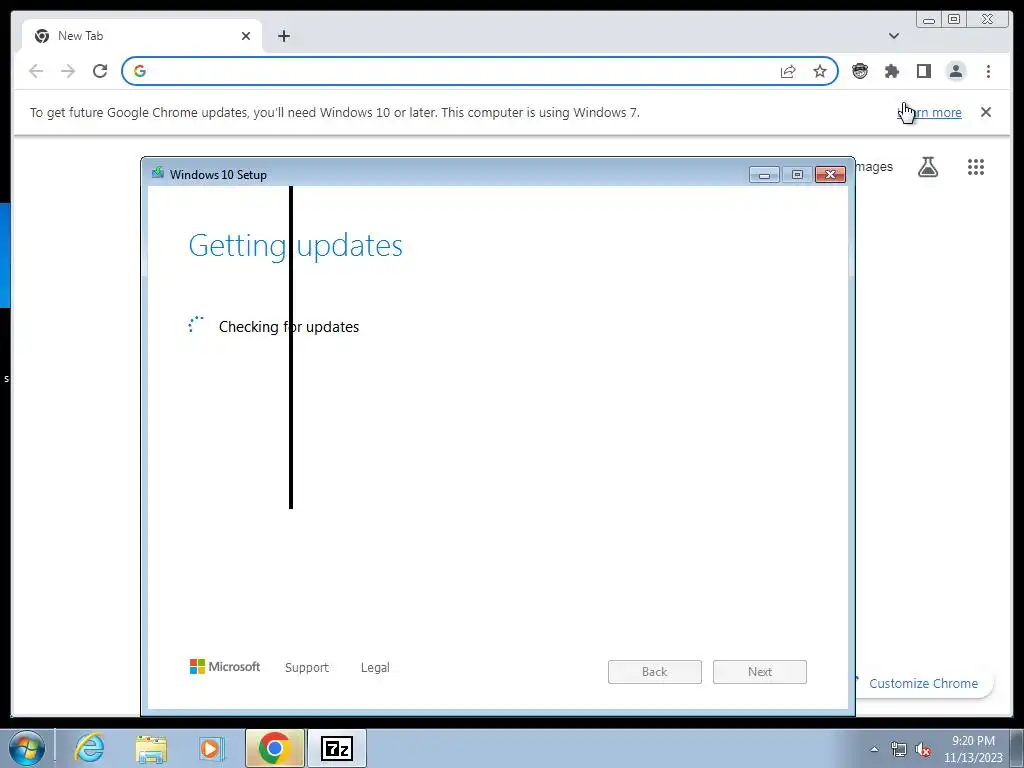Toggle the Chrome side panel icon

[x=923, y=71]
